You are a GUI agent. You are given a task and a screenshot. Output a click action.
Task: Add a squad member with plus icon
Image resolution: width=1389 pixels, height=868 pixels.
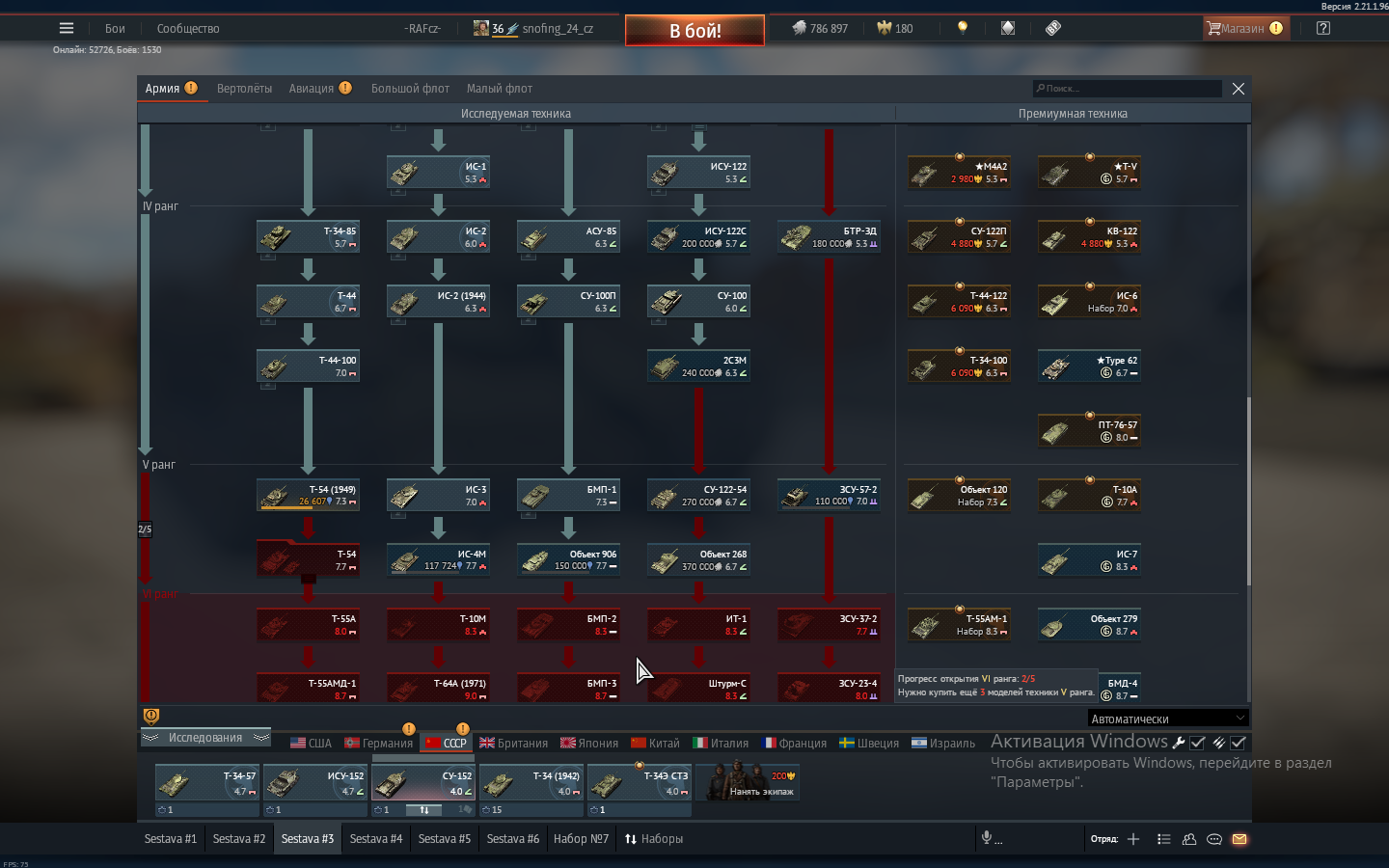(x=1133, y=839)
